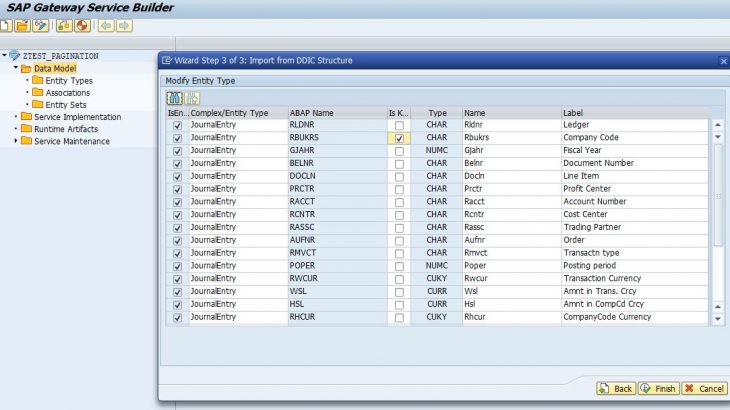The image size is (730, 410).
Task: Click the Back button
Action: (616, 389)
